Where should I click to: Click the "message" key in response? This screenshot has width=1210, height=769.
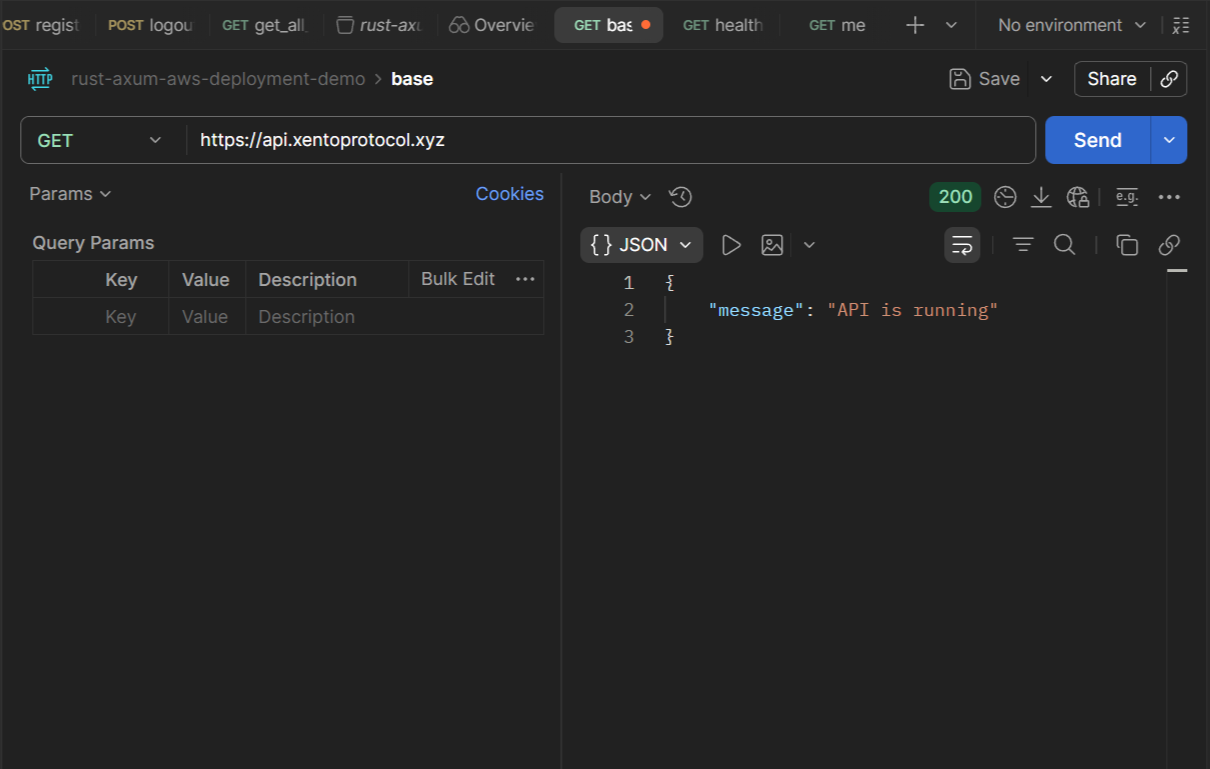[x=756, y=310]
